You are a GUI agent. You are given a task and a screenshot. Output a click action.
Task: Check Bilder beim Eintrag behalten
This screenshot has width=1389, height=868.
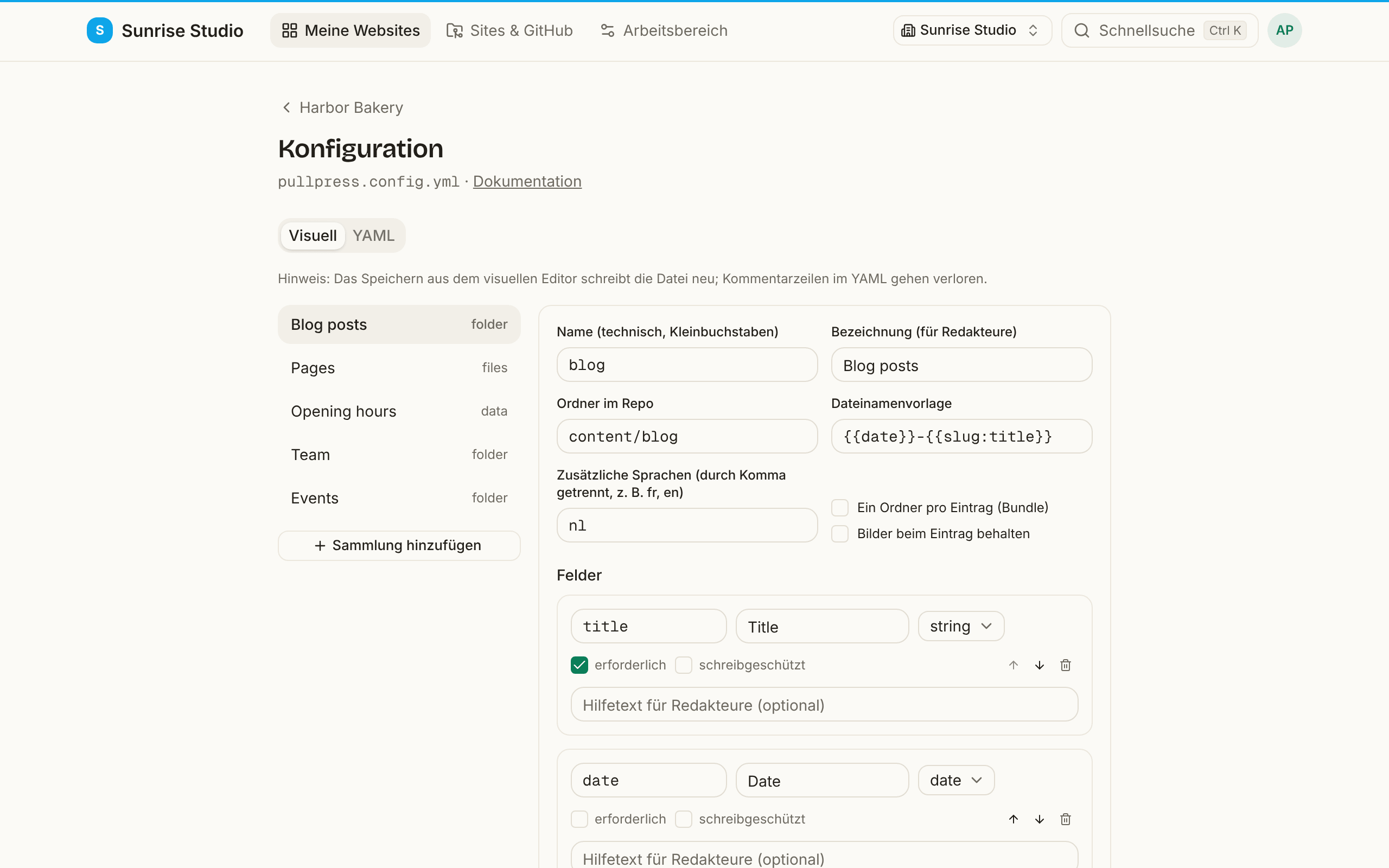click(x=840, y=533)
